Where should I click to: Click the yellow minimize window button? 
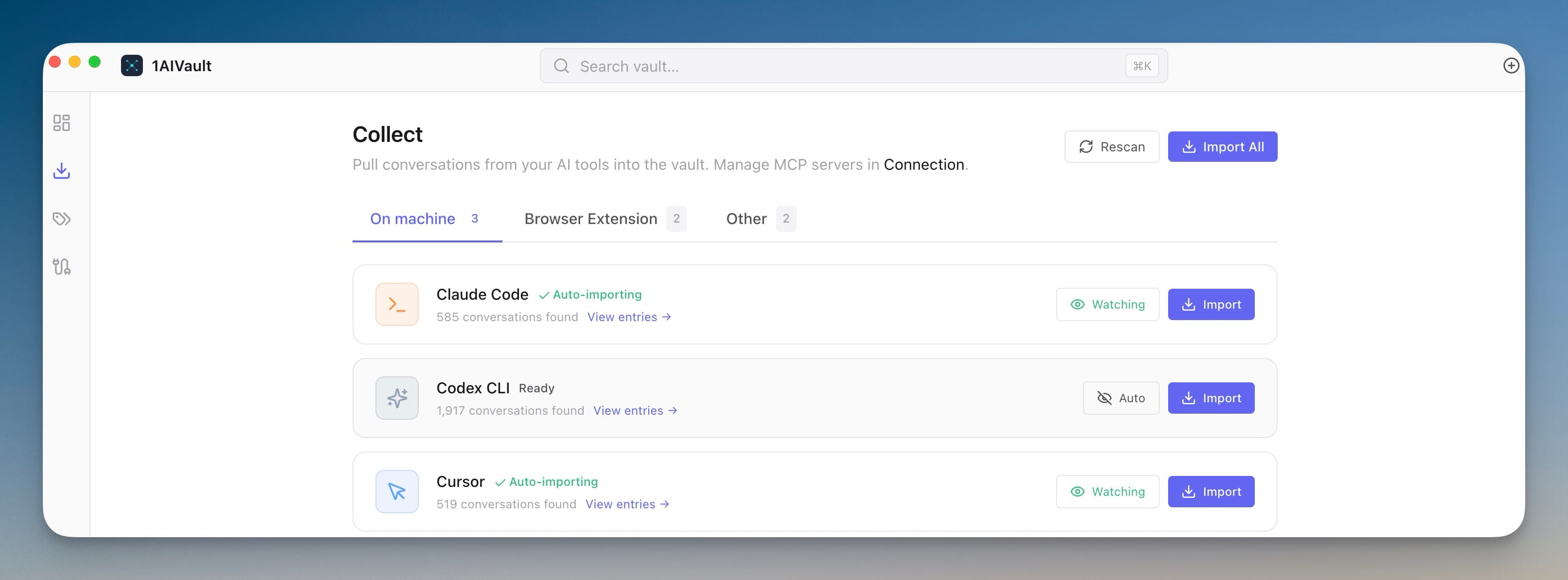pos(75,62)
